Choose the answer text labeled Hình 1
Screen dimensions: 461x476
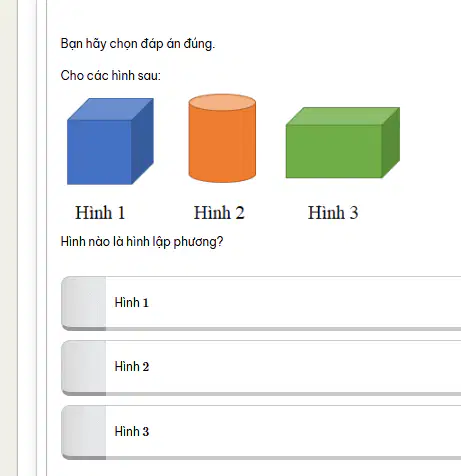131,303
